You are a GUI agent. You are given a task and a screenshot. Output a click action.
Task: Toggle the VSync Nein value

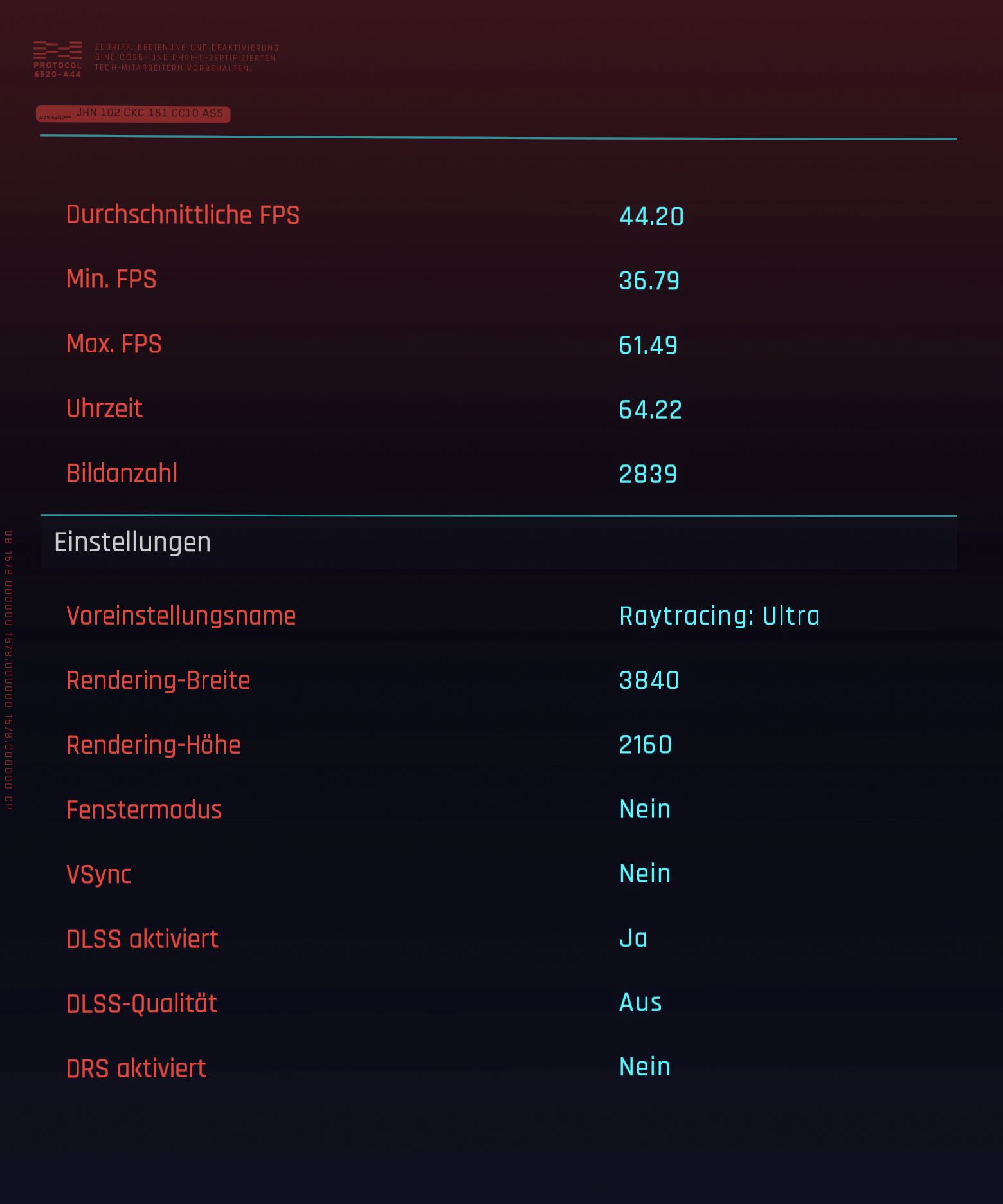(x=645, y=873)
